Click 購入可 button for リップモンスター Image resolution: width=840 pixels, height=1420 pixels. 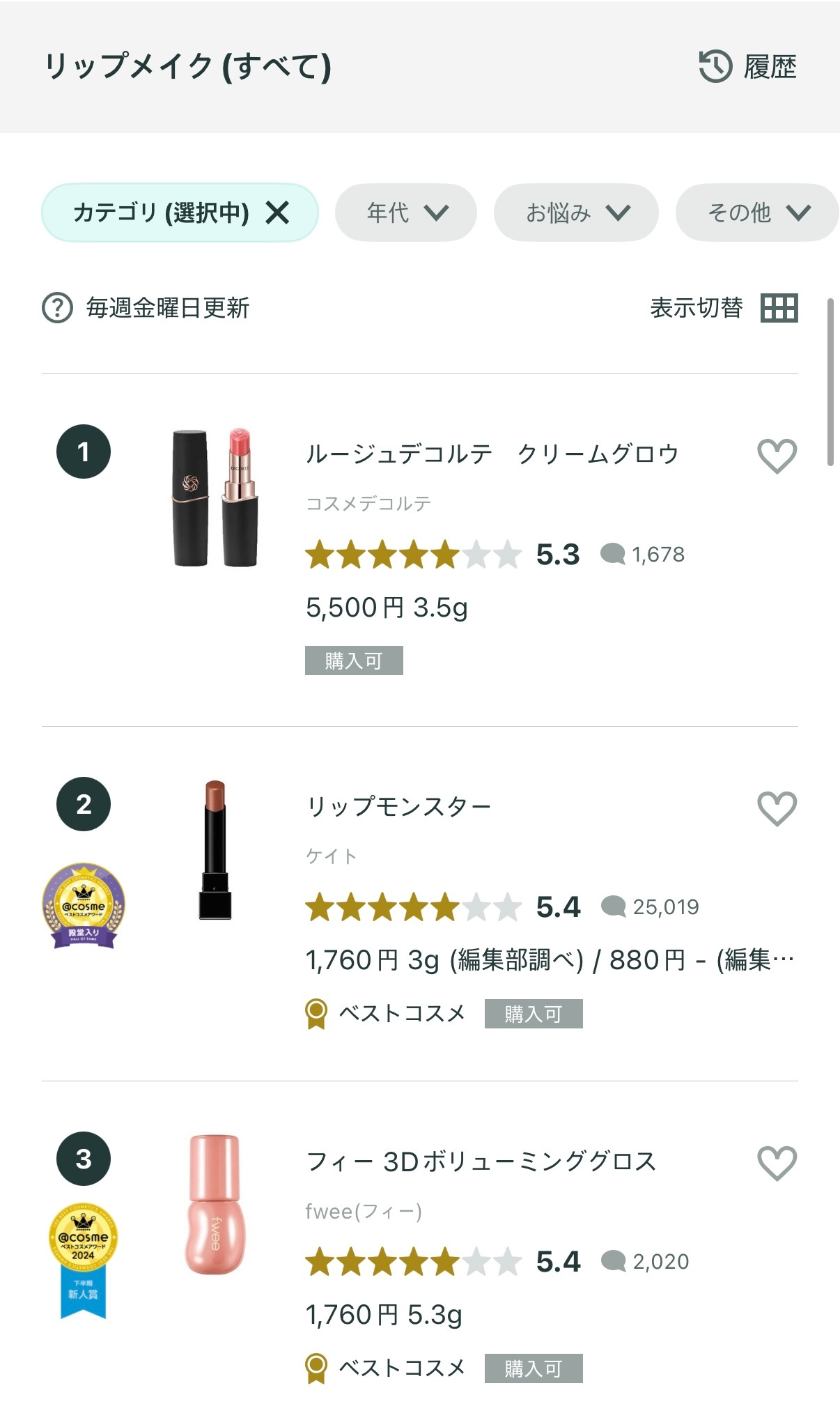(534, 1014)
